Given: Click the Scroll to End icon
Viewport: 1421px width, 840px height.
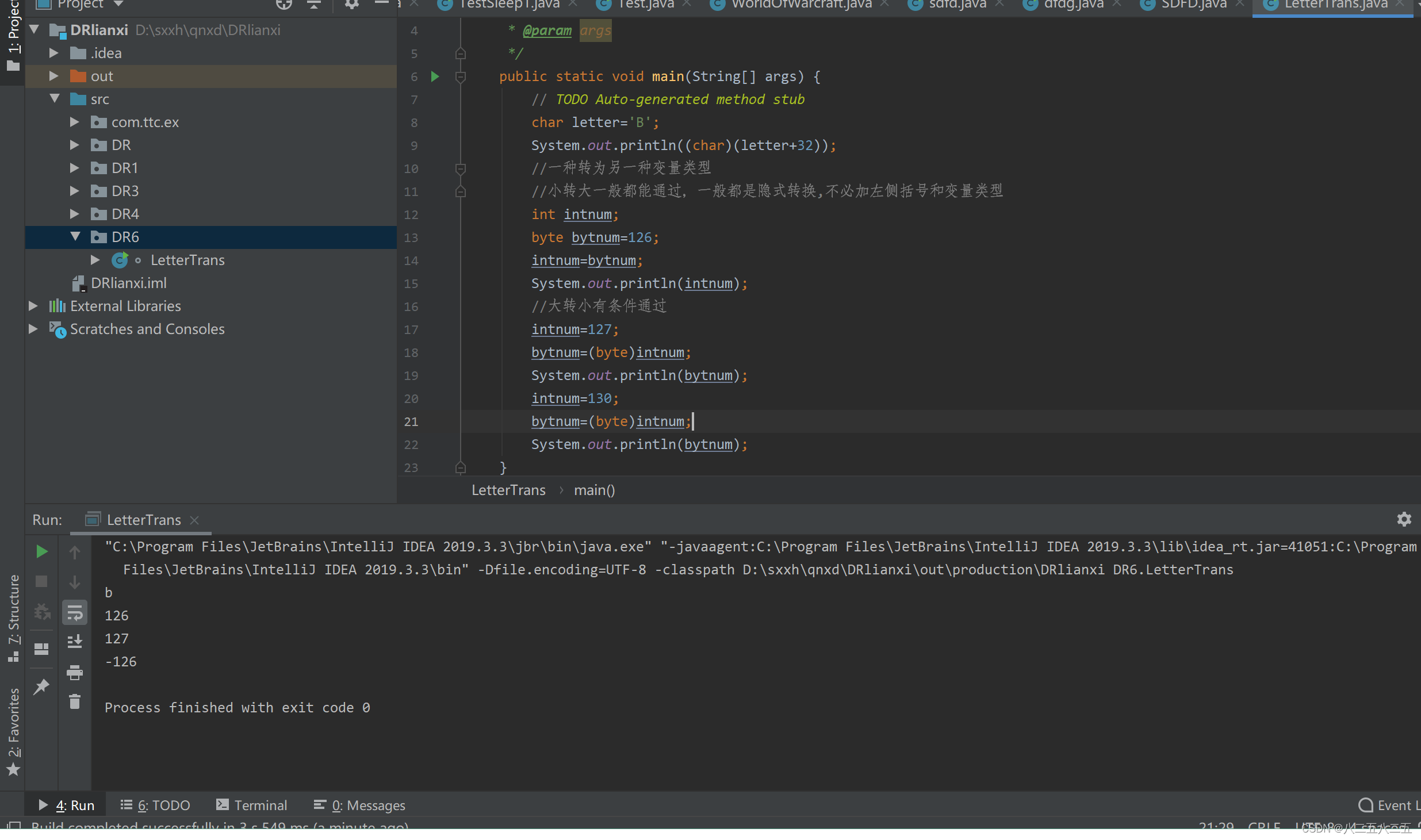Looking at the screenshot, I should click(x=75, y=642).
